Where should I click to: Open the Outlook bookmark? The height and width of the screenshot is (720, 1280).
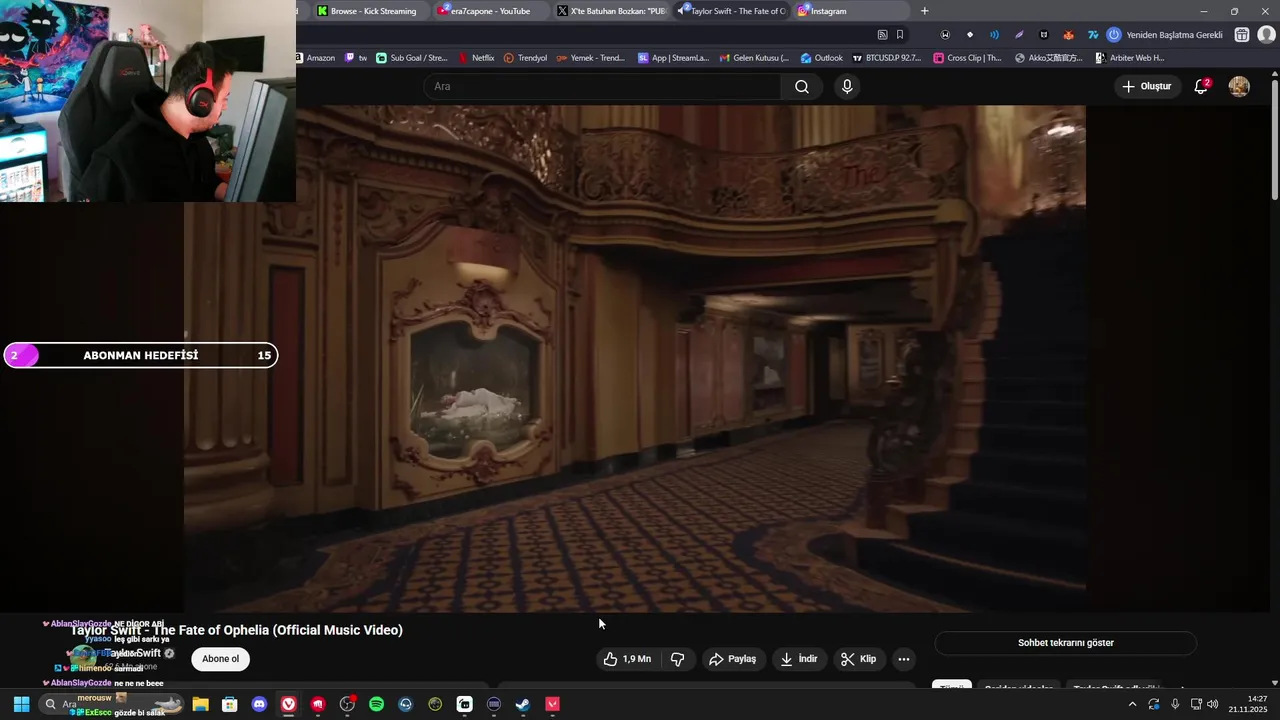pyautogui.click(x=822, y=58)
